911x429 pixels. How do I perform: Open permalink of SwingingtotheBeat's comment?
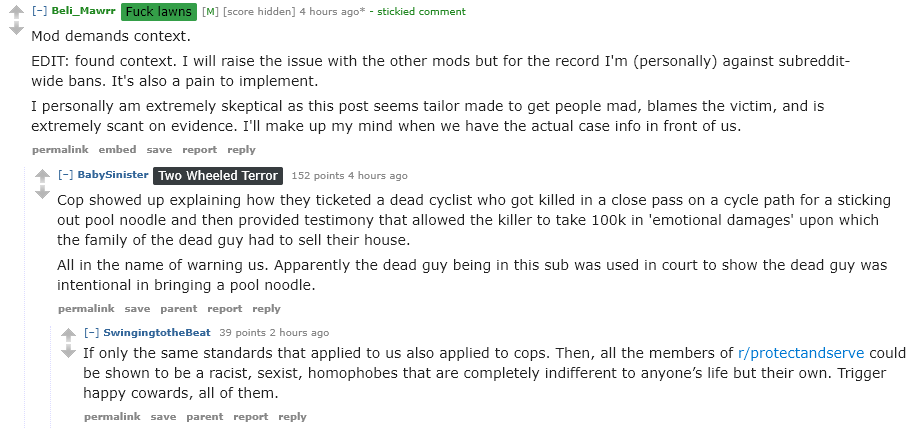(x=112, y=417)
